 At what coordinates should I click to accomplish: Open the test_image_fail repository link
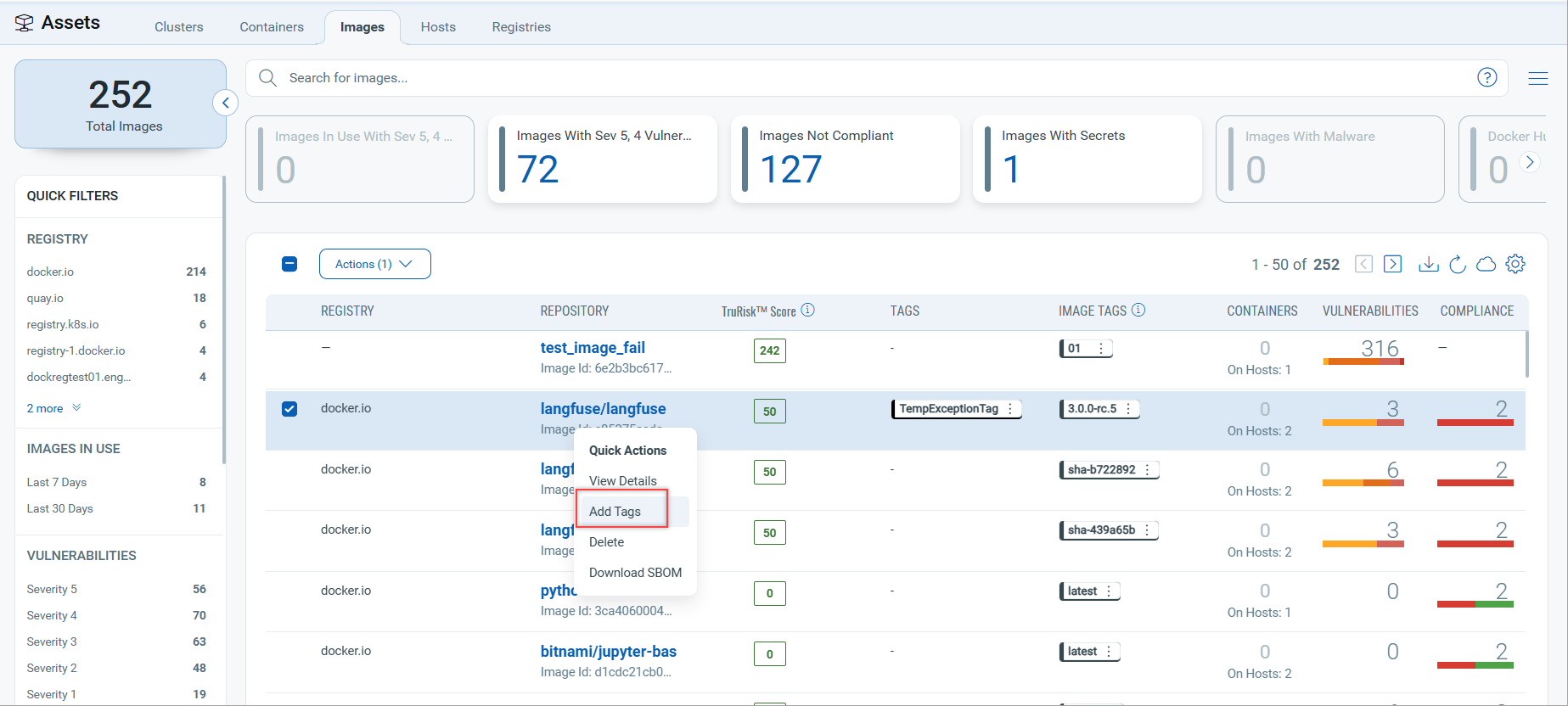tap(593, 348)
